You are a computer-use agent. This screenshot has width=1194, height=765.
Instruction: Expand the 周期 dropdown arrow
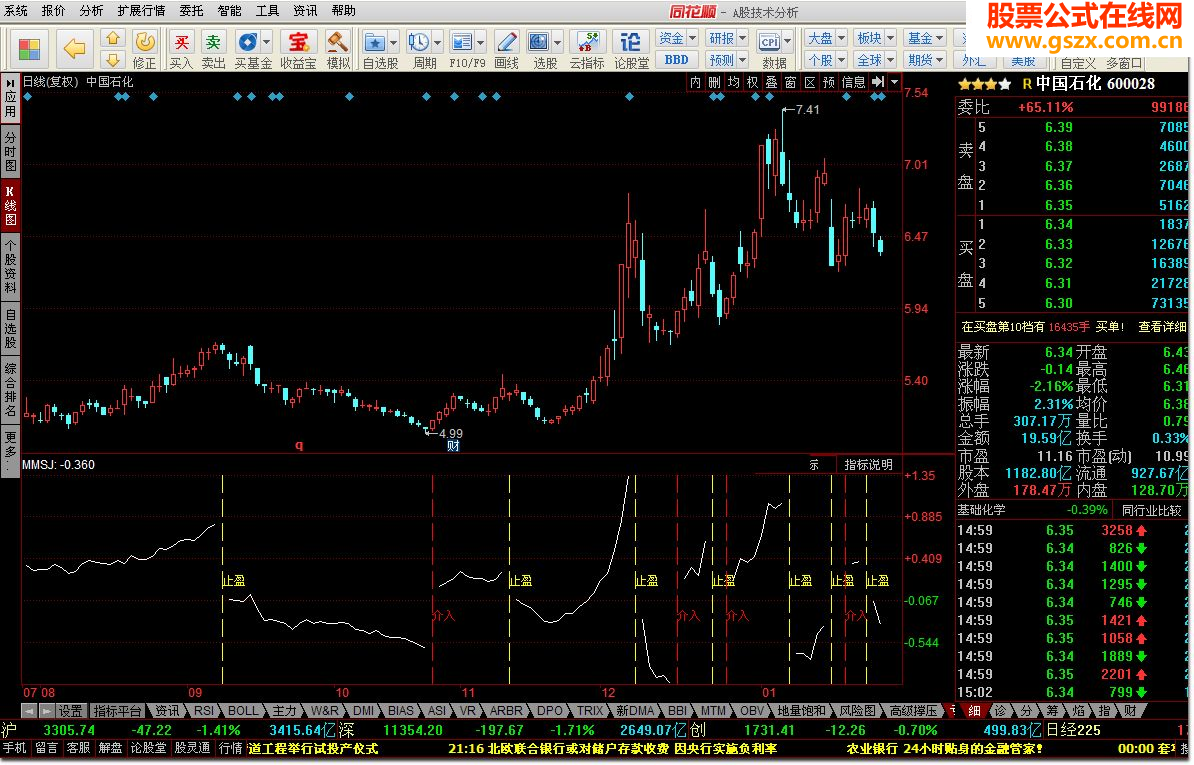[x=437, y=42]
